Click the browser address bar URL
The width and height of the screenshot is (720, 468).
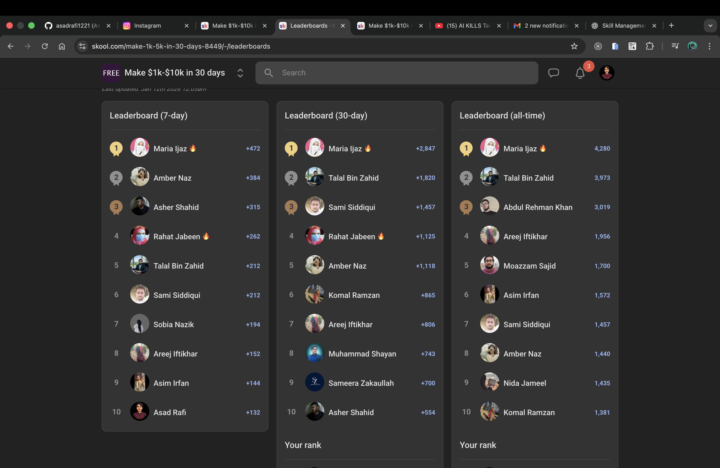coord(181,46)
